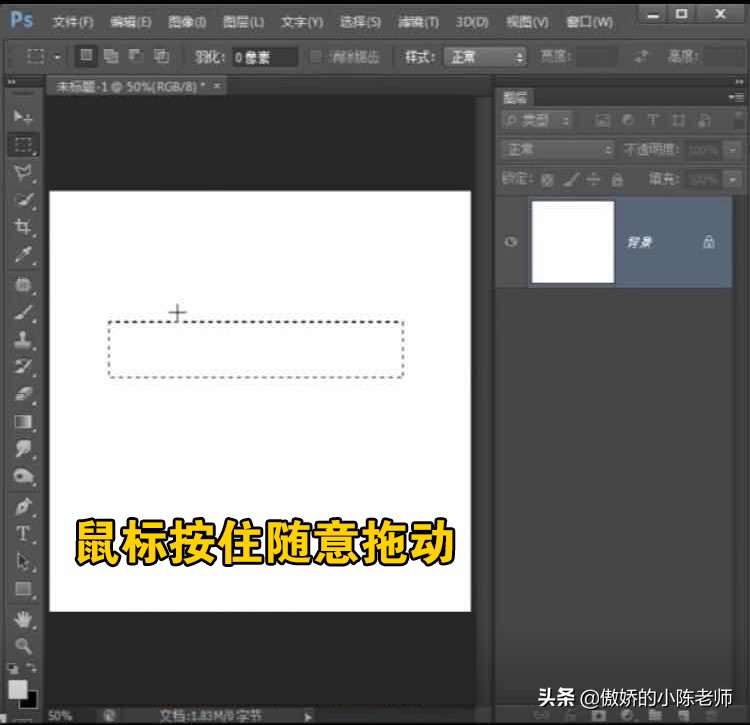Open the Select menu
750x725 pixels.
coord(360,22)
